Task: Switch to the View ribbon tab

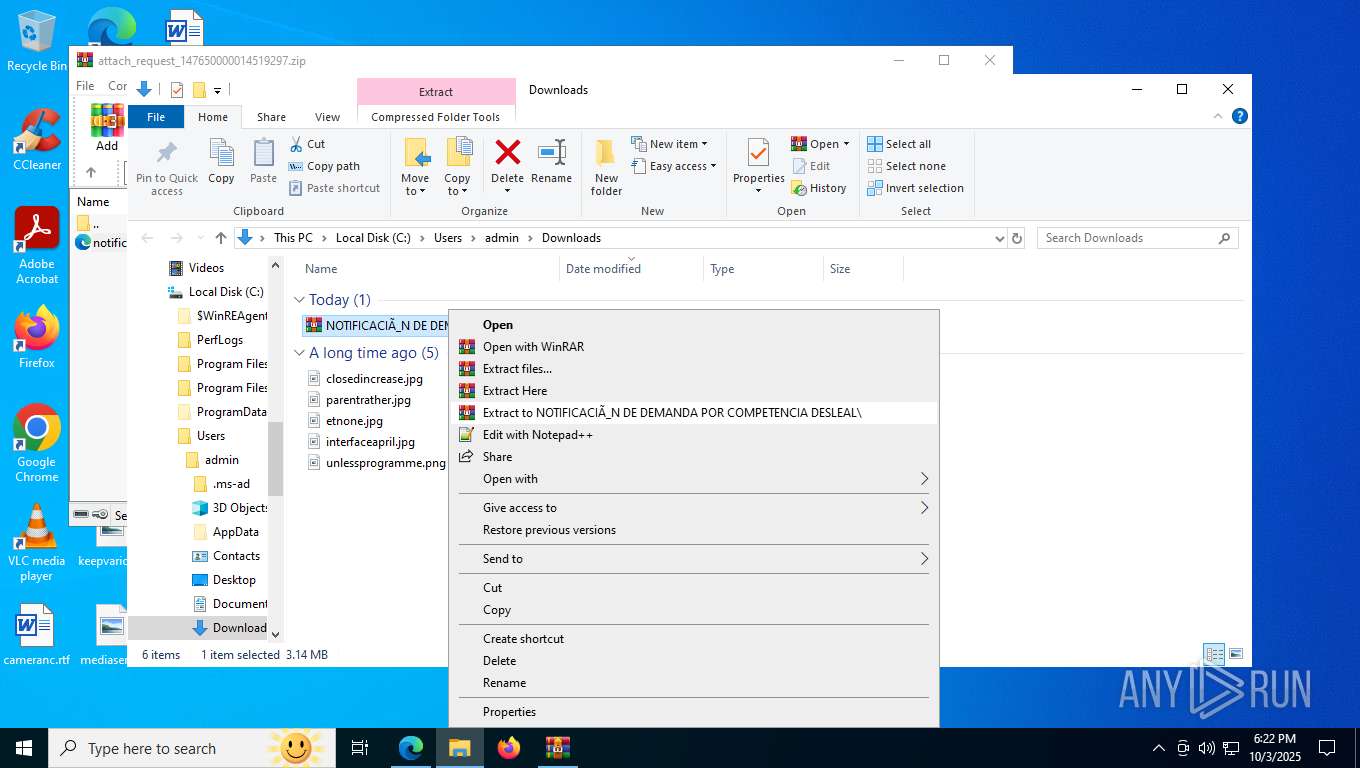Action: coord(327,117)
